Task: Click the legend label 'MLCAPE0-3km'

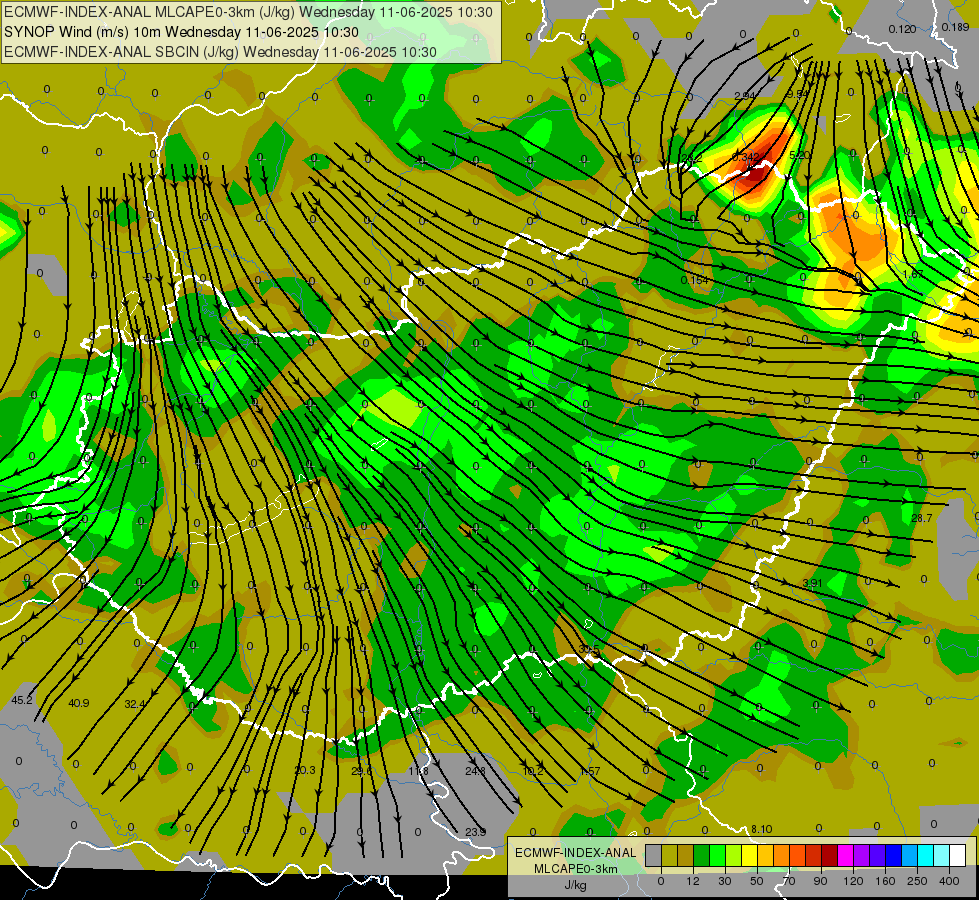Action: [575, 869]
